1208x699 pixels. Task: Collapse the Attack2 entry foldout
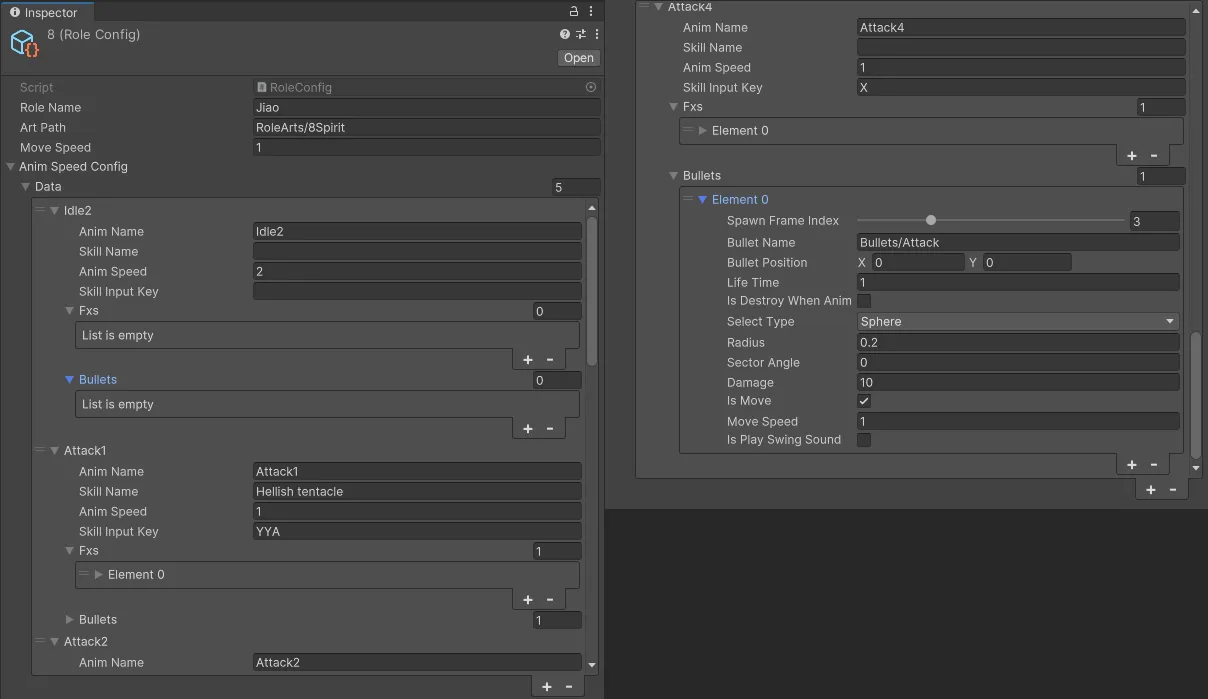[x=55, y=641]
